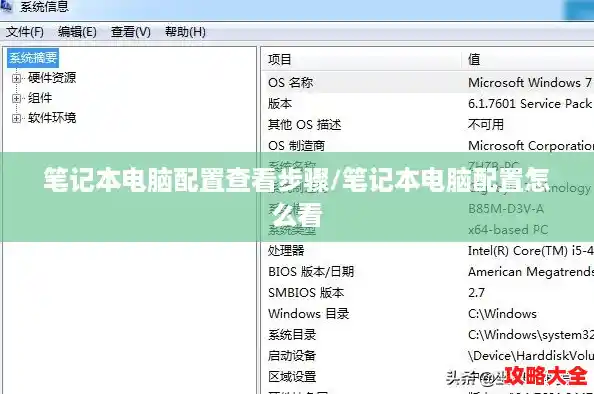Select the 启动设备 row label
The height and width of the screenshot is (394, 594).
coord(292,356)
